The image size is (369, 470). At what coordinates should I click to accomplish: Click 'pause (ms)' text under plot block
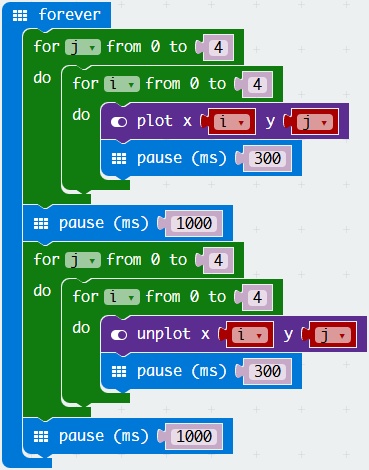(x=182, y=158)
